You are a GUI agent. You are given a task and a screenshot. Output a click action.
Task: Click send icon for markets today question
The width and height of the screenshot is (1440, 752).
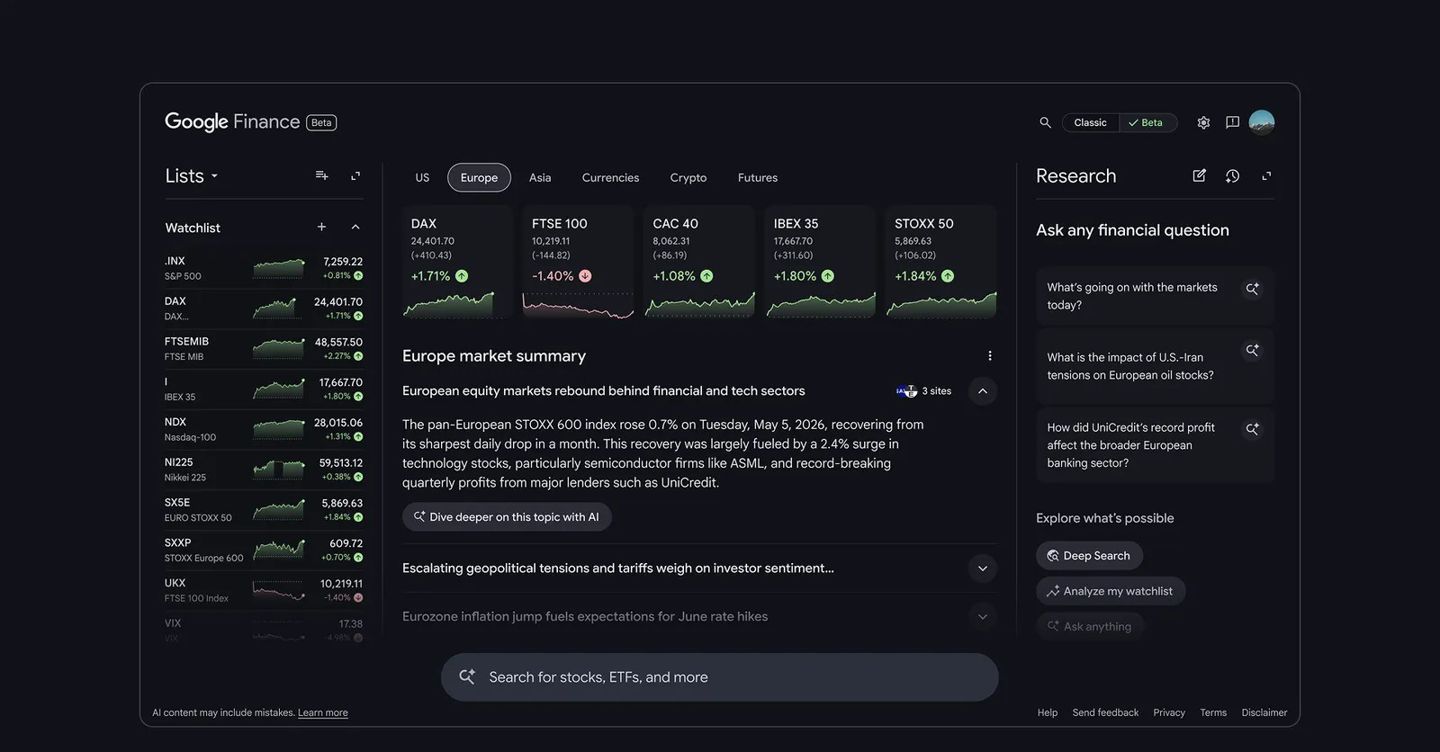pyautogui.click(x=1252, y=289)
